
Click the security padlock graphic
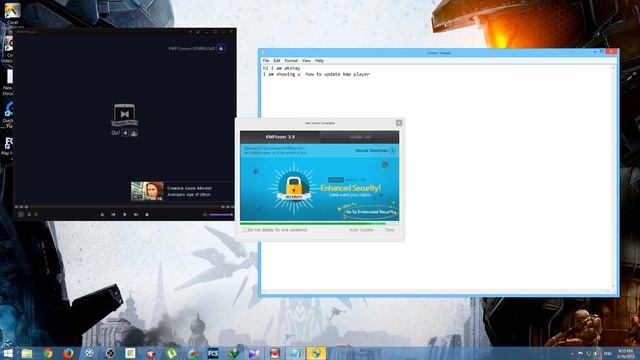[x=293, y=189]
